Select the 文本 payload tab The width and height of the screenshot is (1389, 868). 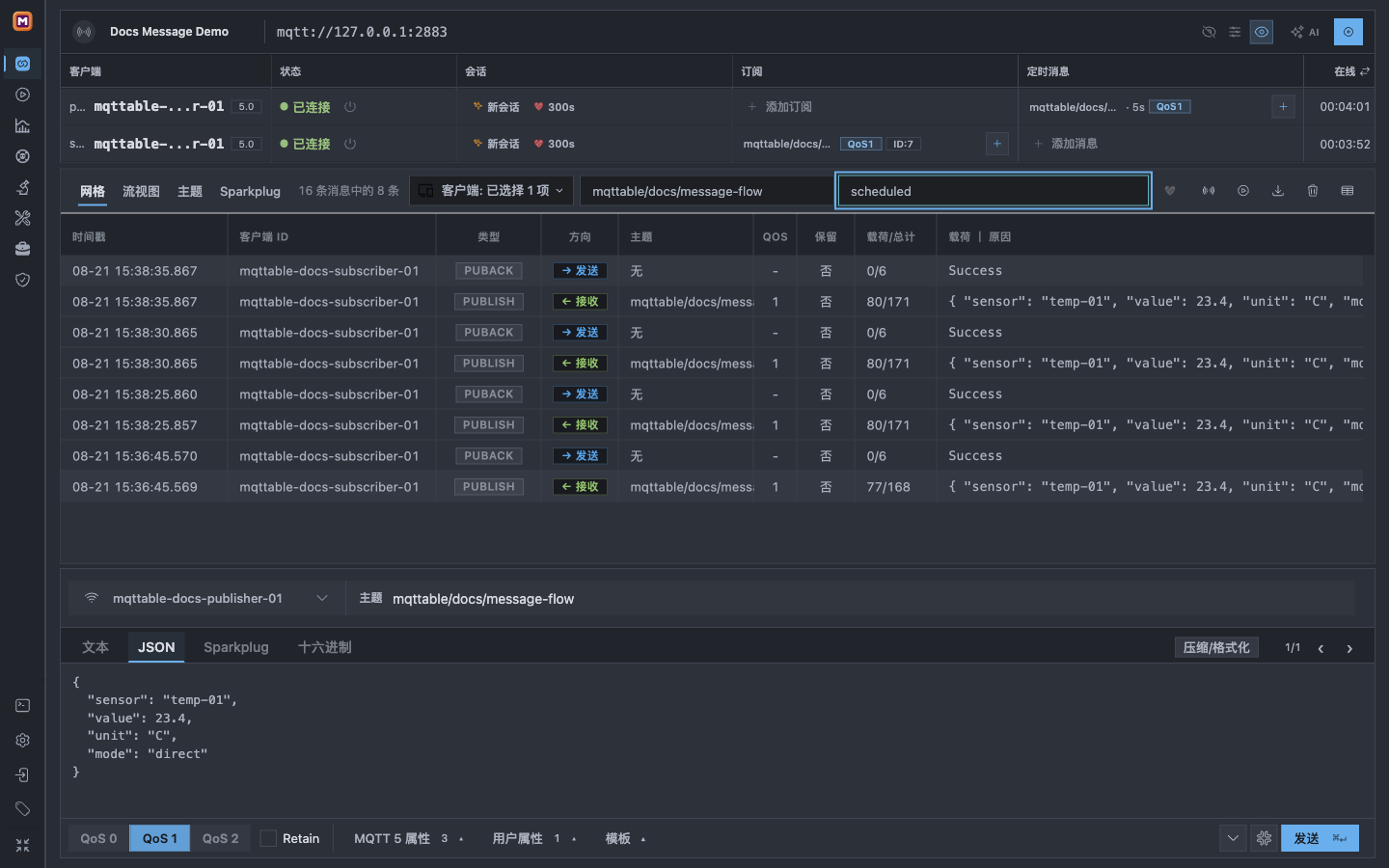coord(95,647)
